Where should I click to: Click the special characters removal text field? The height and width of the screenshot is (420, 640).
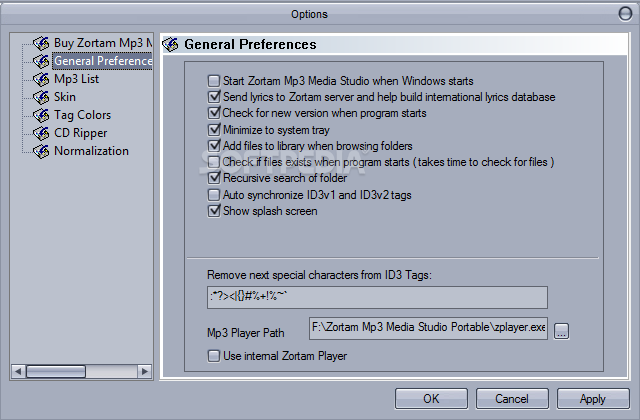[x=377, y=298]
